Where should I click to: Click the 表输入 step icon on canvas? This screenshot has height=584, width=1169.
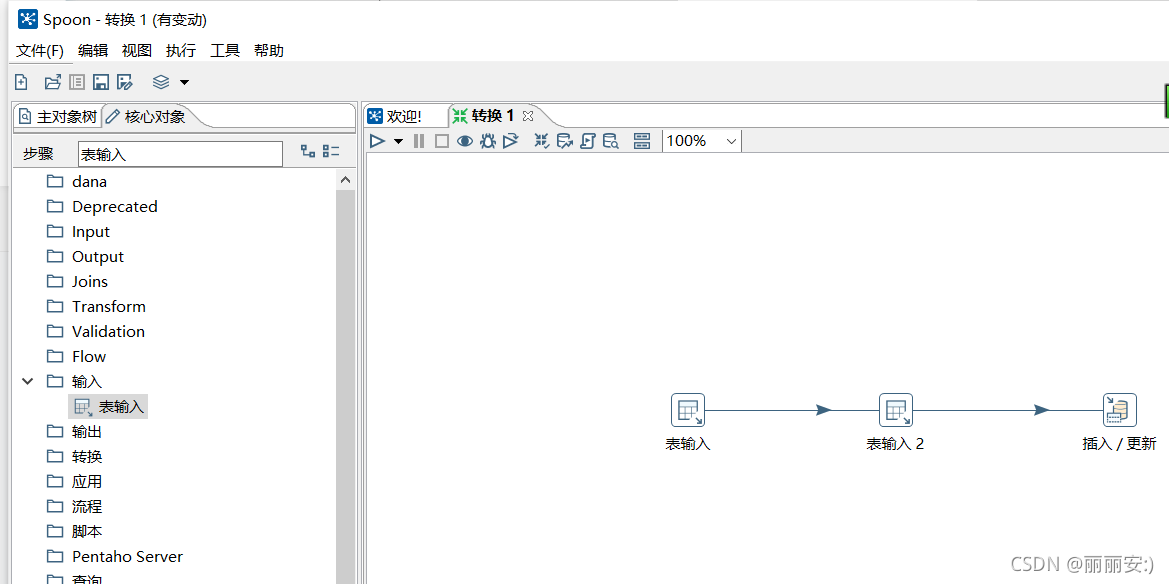point(687,410)
